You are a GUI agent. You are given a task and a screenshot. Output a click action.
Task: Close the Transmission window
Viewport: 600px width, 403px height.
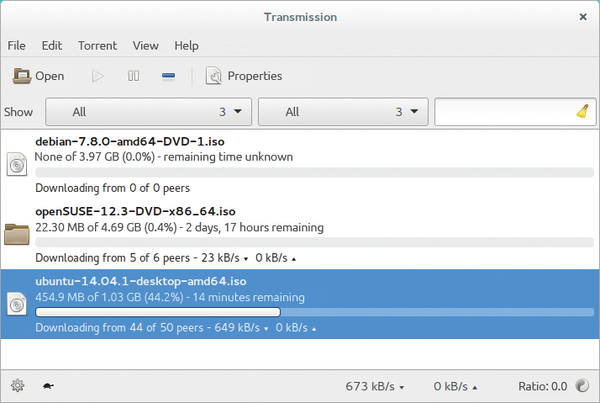583,17
